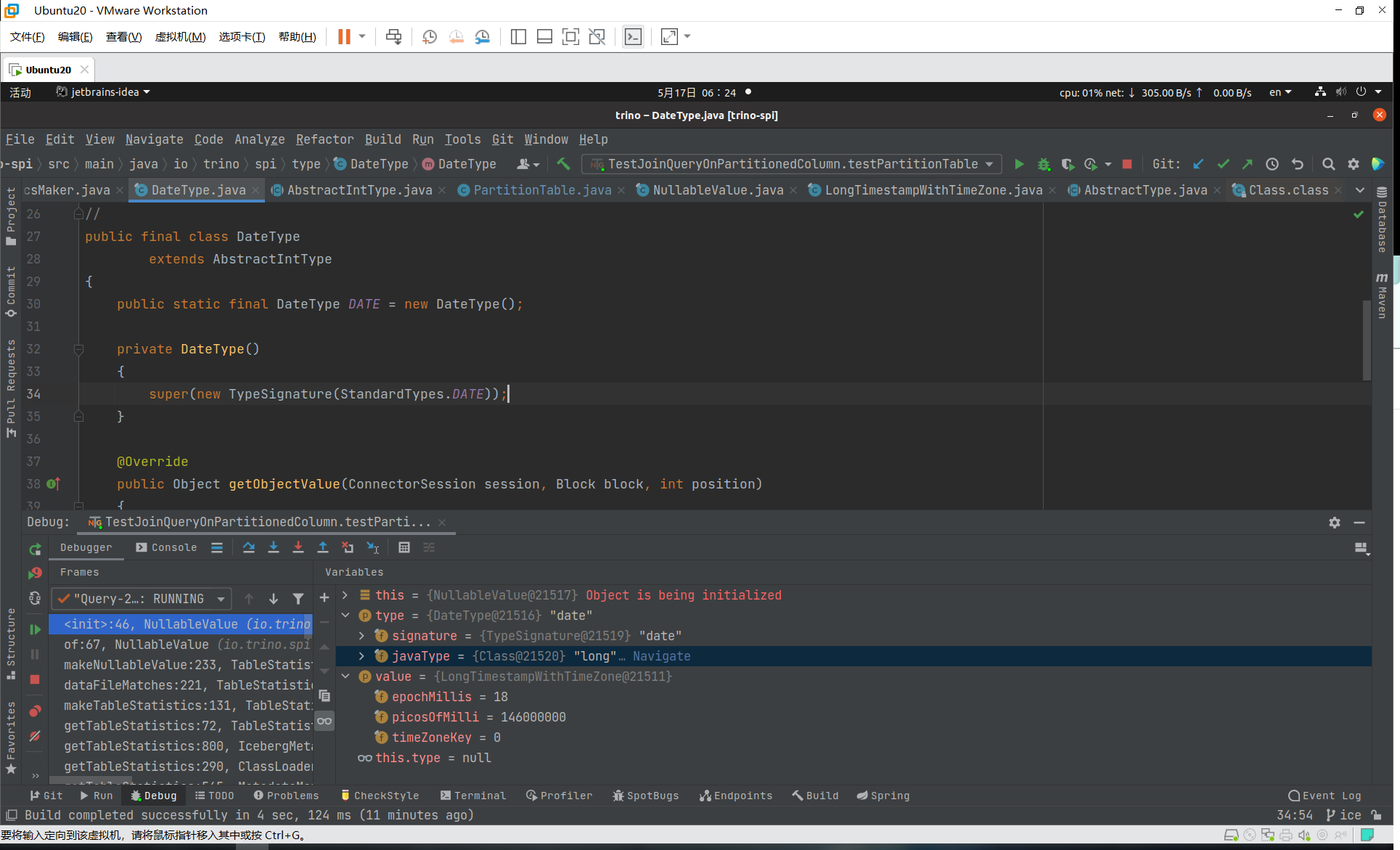Click the Step Over debugger icon

249,547
